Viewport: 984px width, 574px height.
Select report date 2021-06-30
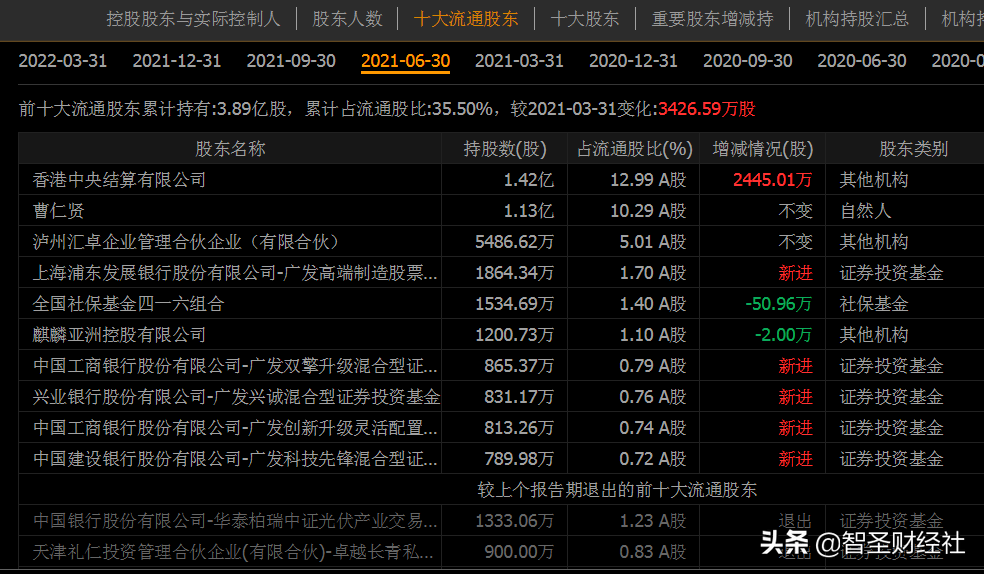click(405, 61)
